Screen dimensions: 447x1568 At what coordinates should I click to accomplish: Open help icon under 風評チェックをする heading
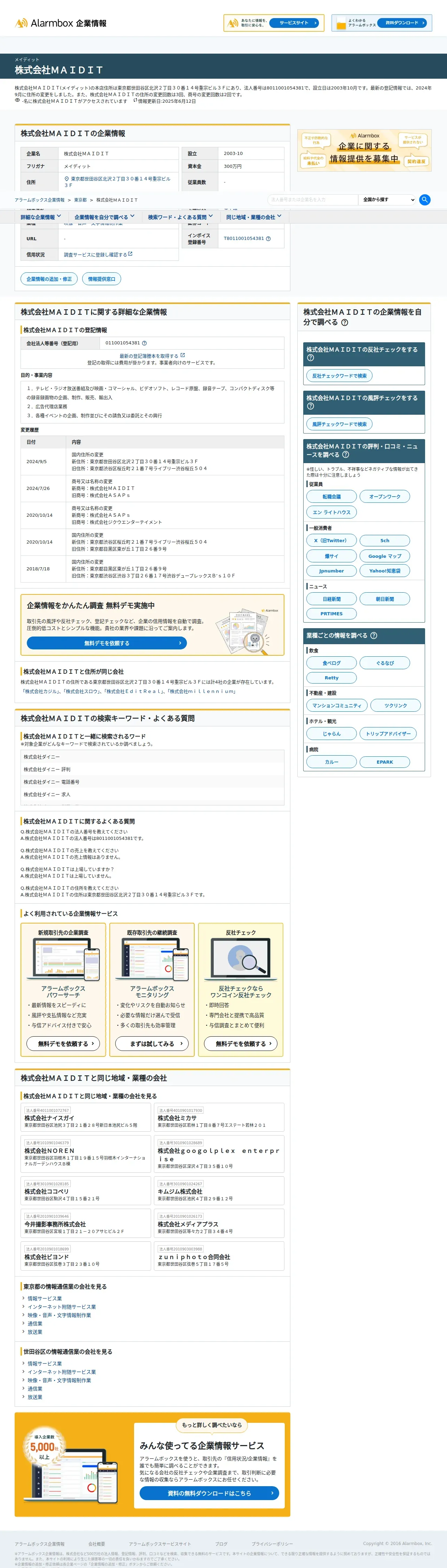click(x=310, y=406)
